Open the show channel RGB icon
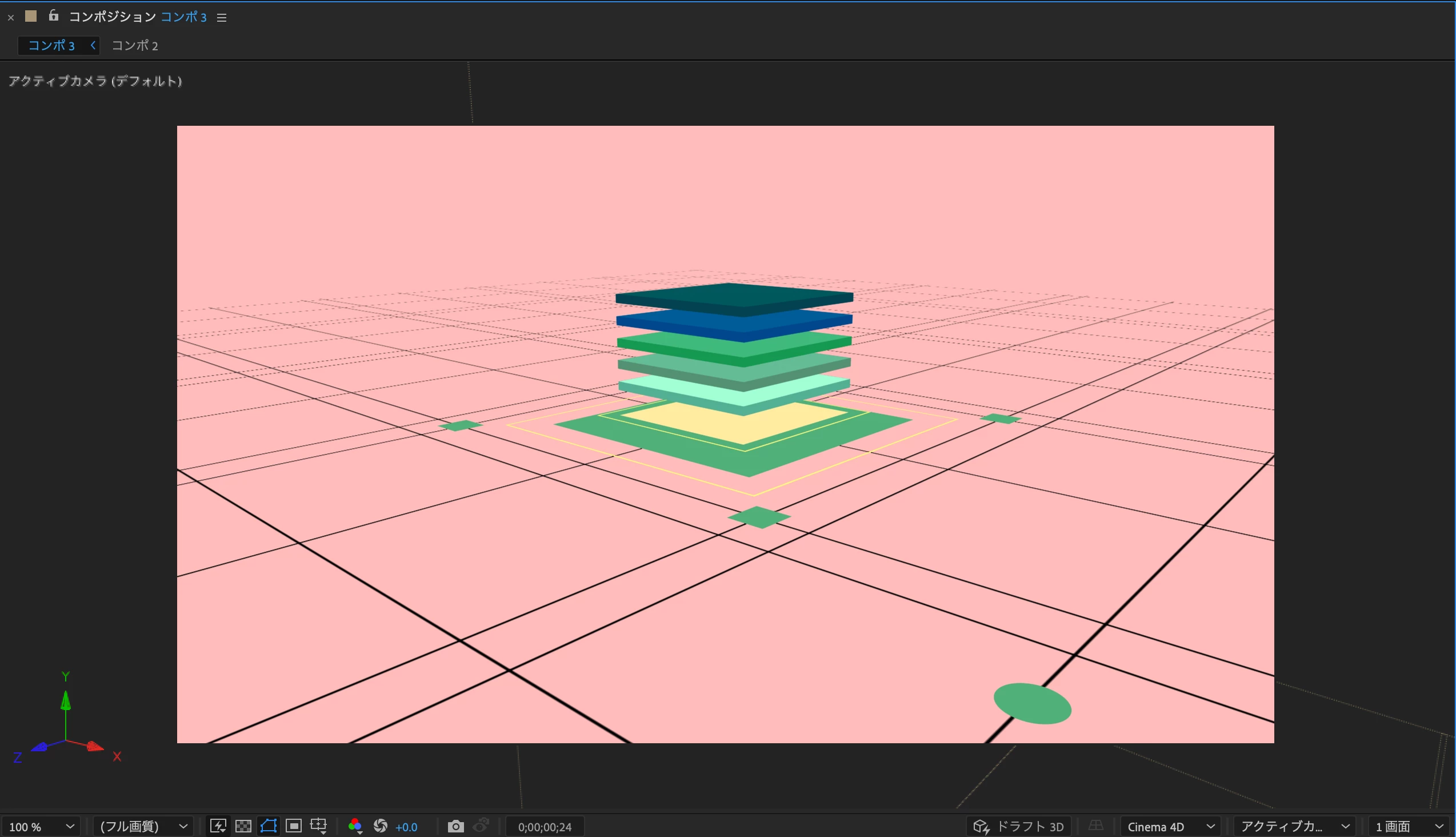This screenshot has width=1456, height=837. click(355, 826)
